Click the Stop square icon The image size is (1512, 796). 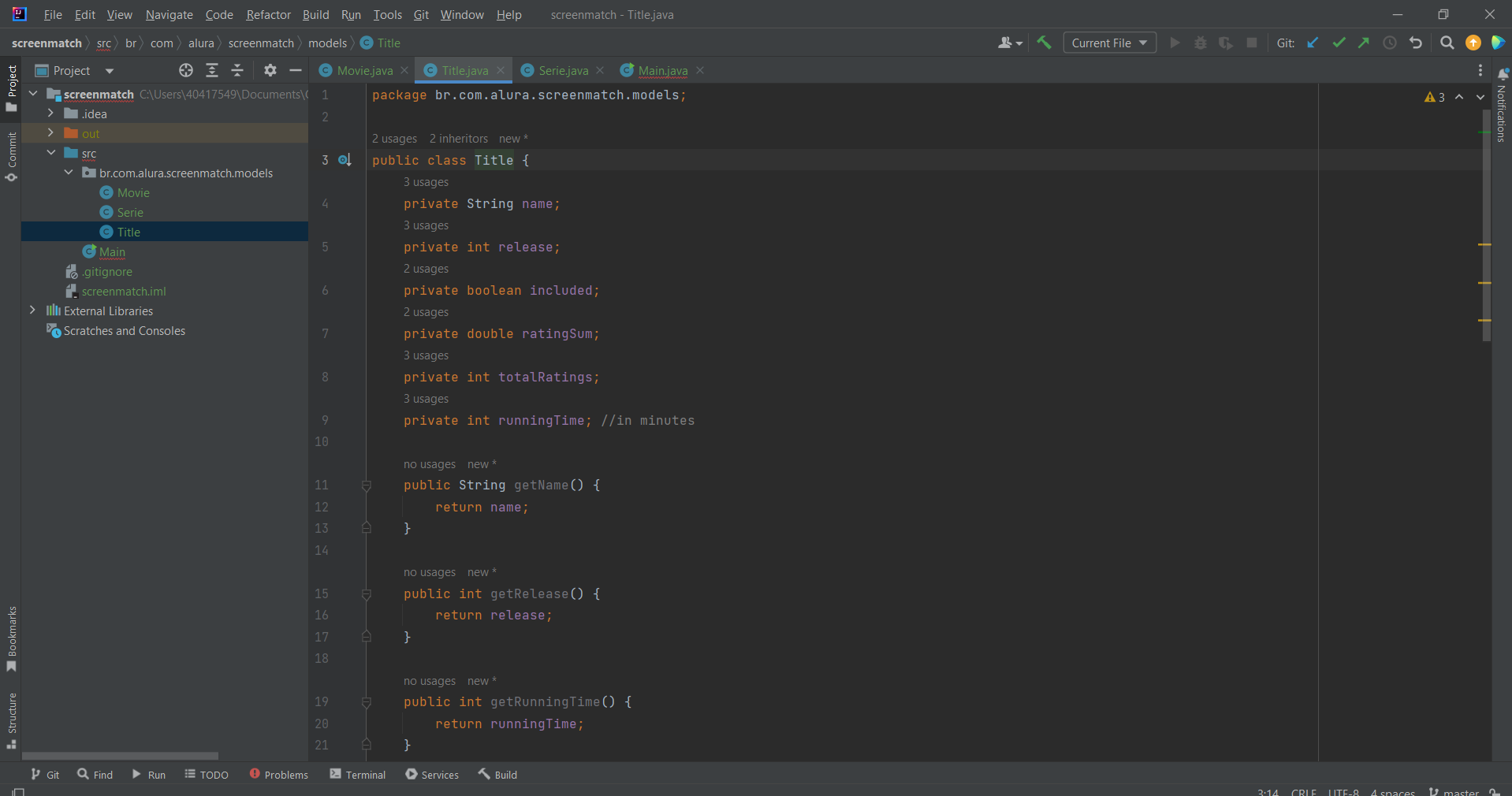click(x=1252, y=43)
